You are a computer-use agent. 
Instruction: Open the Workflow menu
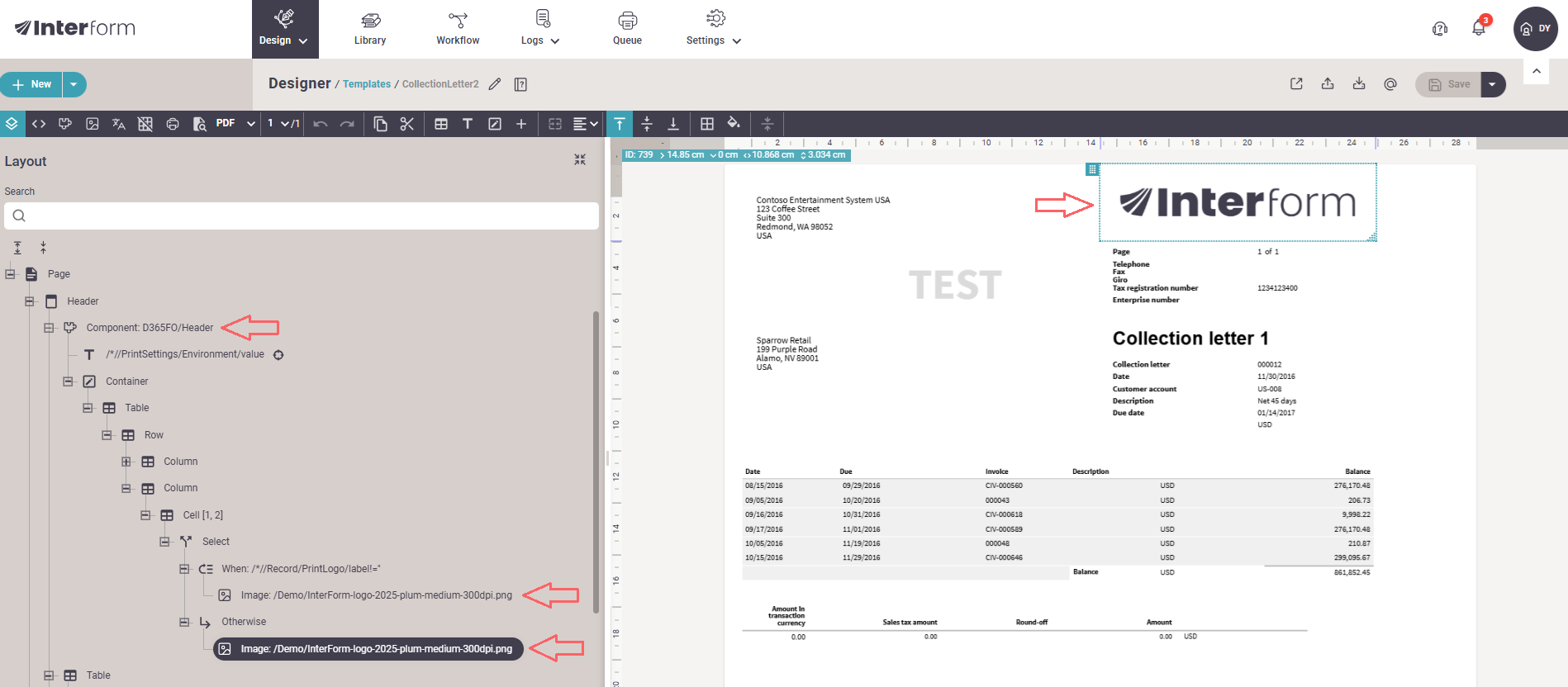[x=458, y=29]
